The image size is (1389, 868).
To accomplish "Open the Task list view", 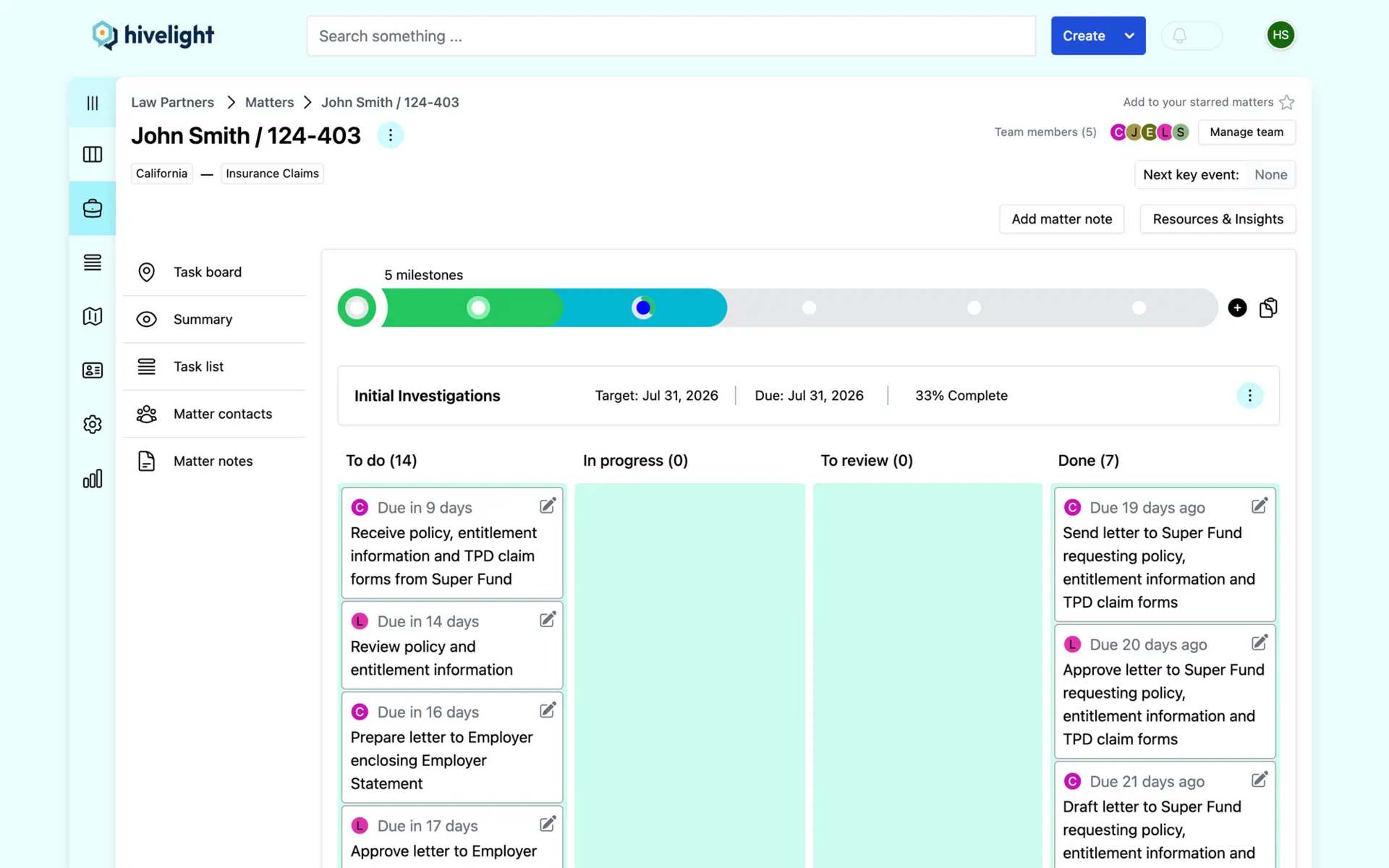I will click(215, 367).
